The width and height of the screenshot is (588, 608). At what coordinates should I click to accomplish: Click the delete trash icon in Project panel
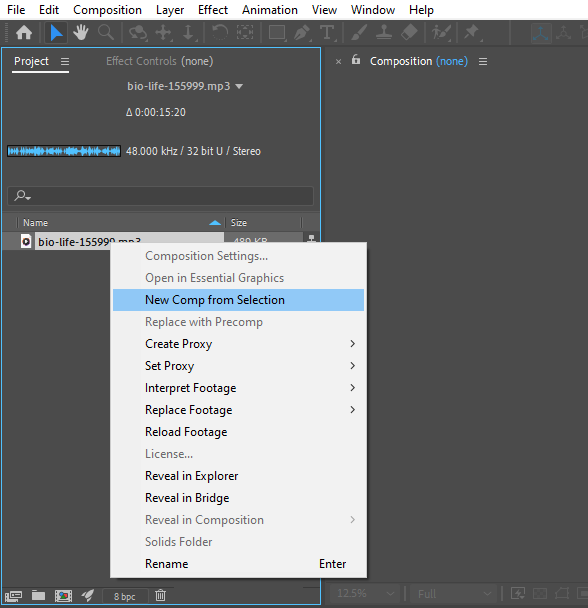(x=160, y=595)
